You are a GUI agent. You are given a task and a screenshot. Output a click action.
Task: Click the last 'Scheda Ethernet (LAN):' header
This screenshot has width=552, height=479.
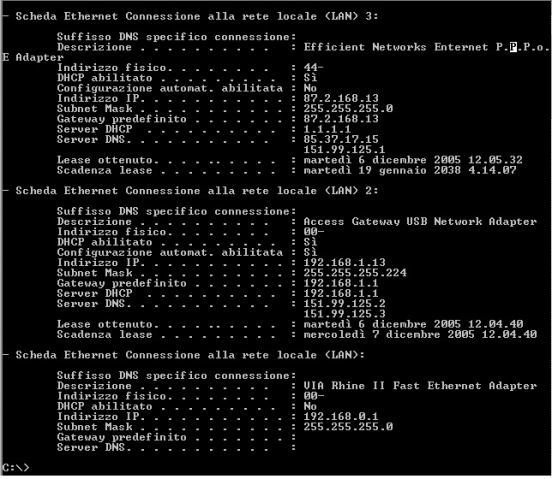[x=190, y=355]
